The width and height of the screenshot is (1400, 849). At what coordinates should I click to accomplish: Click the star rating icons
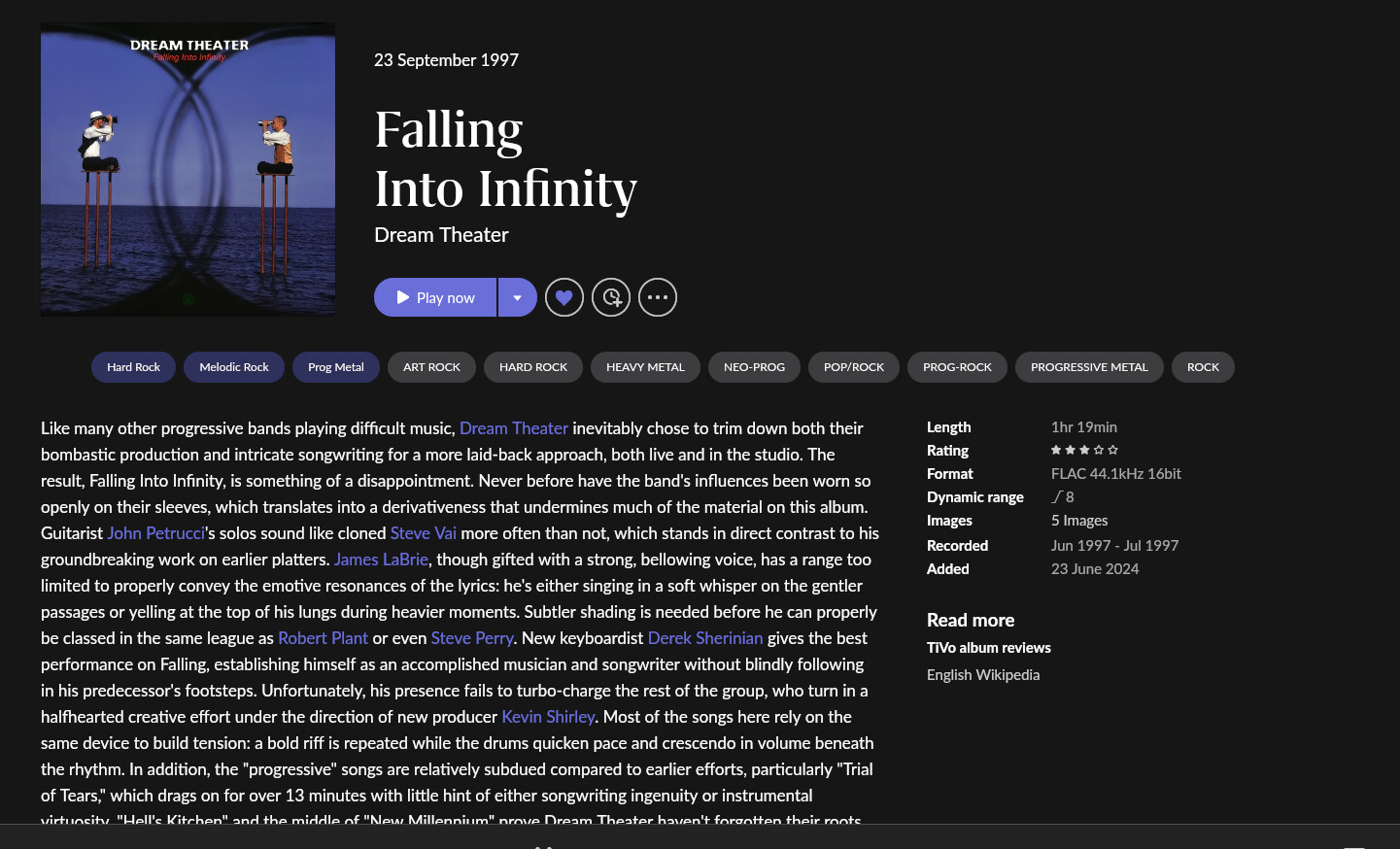pyautogui.click(x=1084, y=450)
